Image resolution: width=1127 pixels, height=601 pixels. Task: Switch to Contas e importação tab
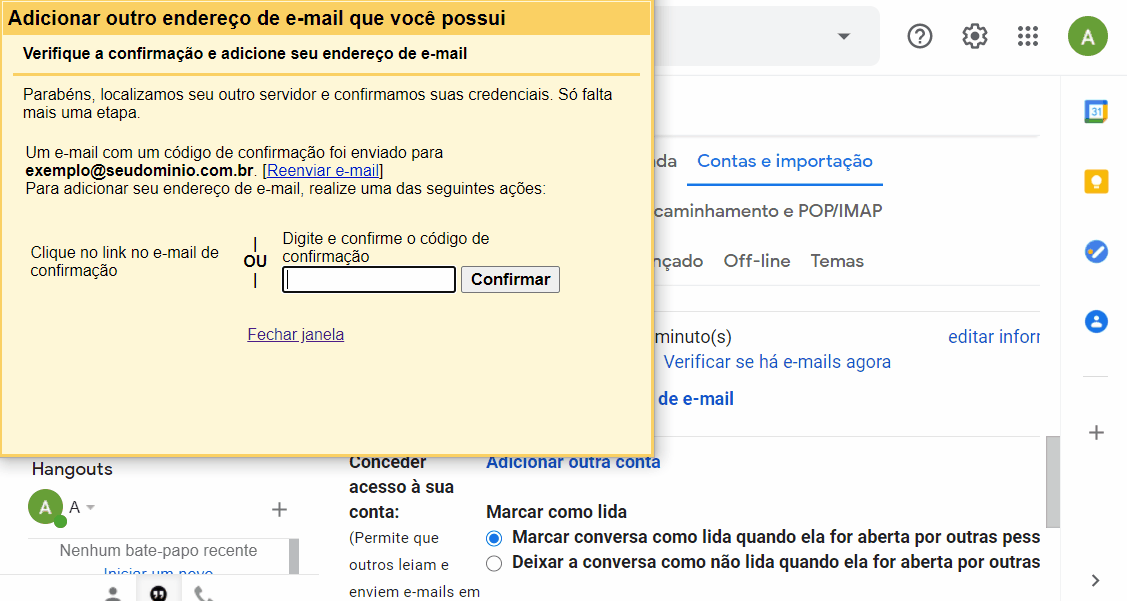click(785, 161)
